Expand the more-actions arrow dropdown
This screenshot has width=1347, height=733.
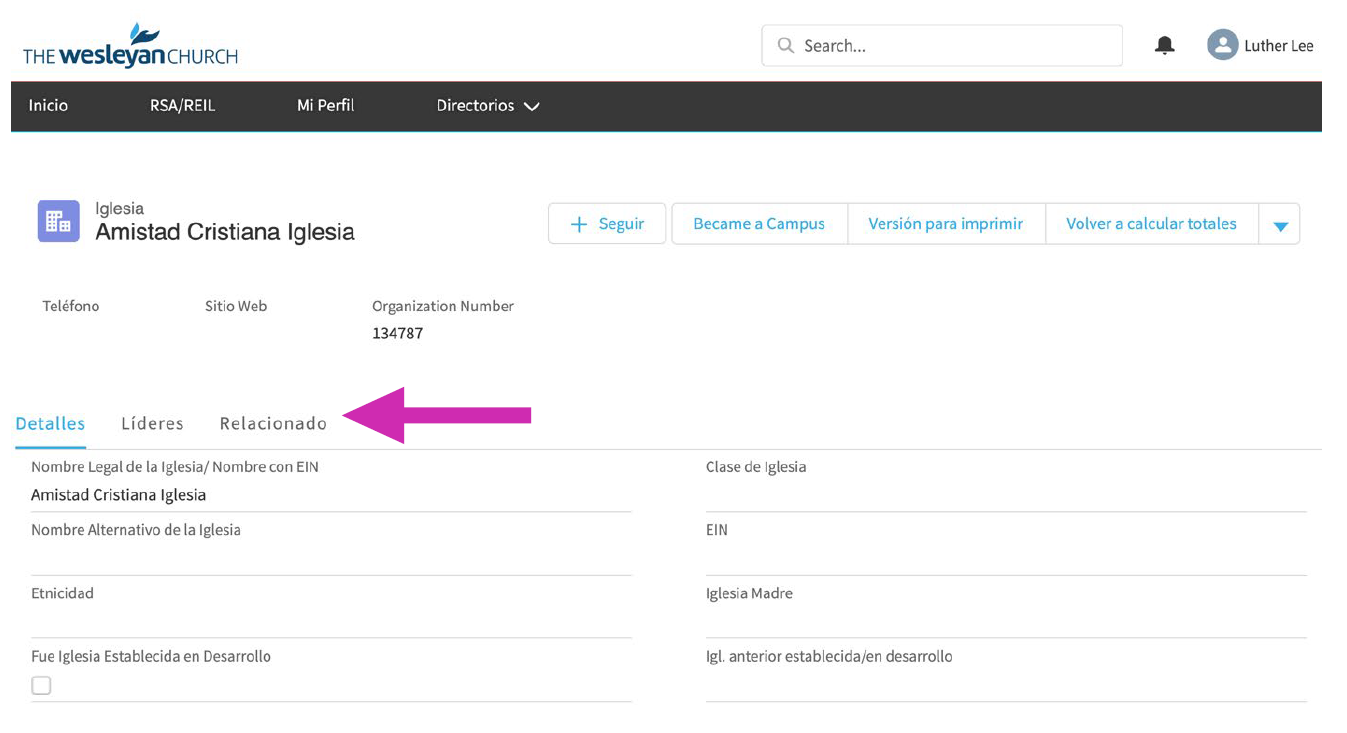(x=1280, y=225)
